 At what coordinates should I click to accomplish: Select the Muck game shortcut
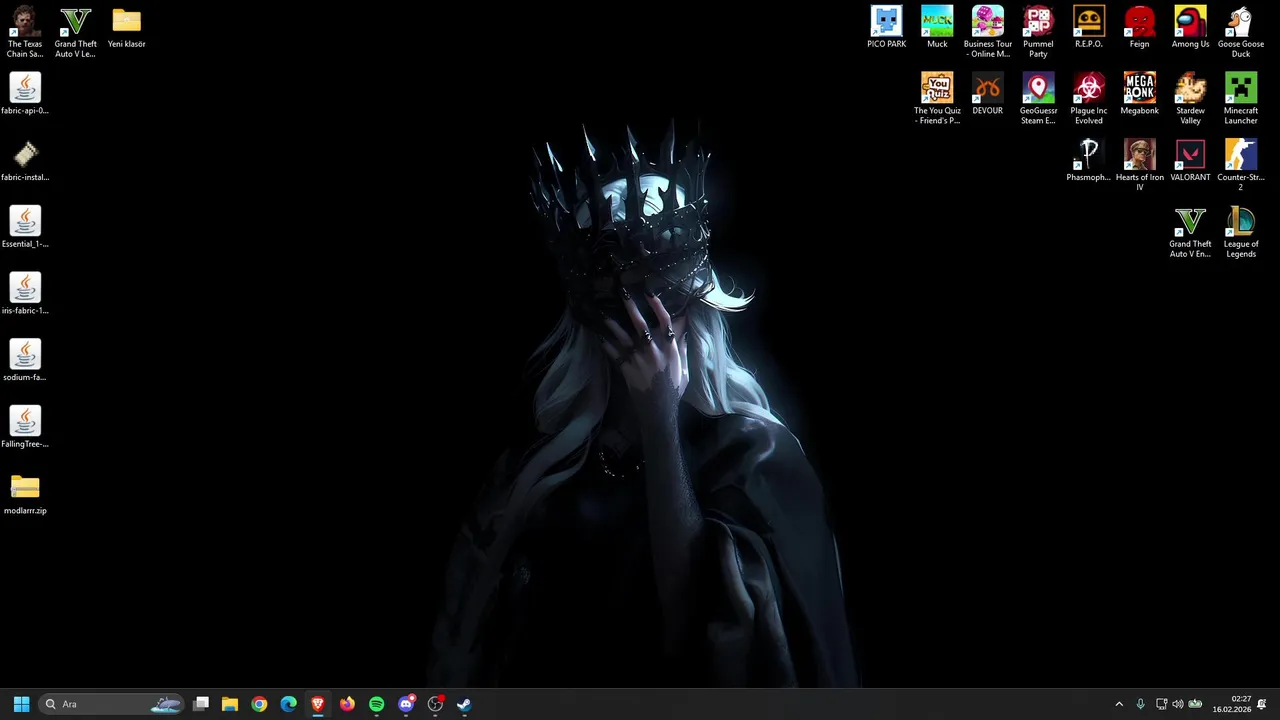click(x=937, y=28)
